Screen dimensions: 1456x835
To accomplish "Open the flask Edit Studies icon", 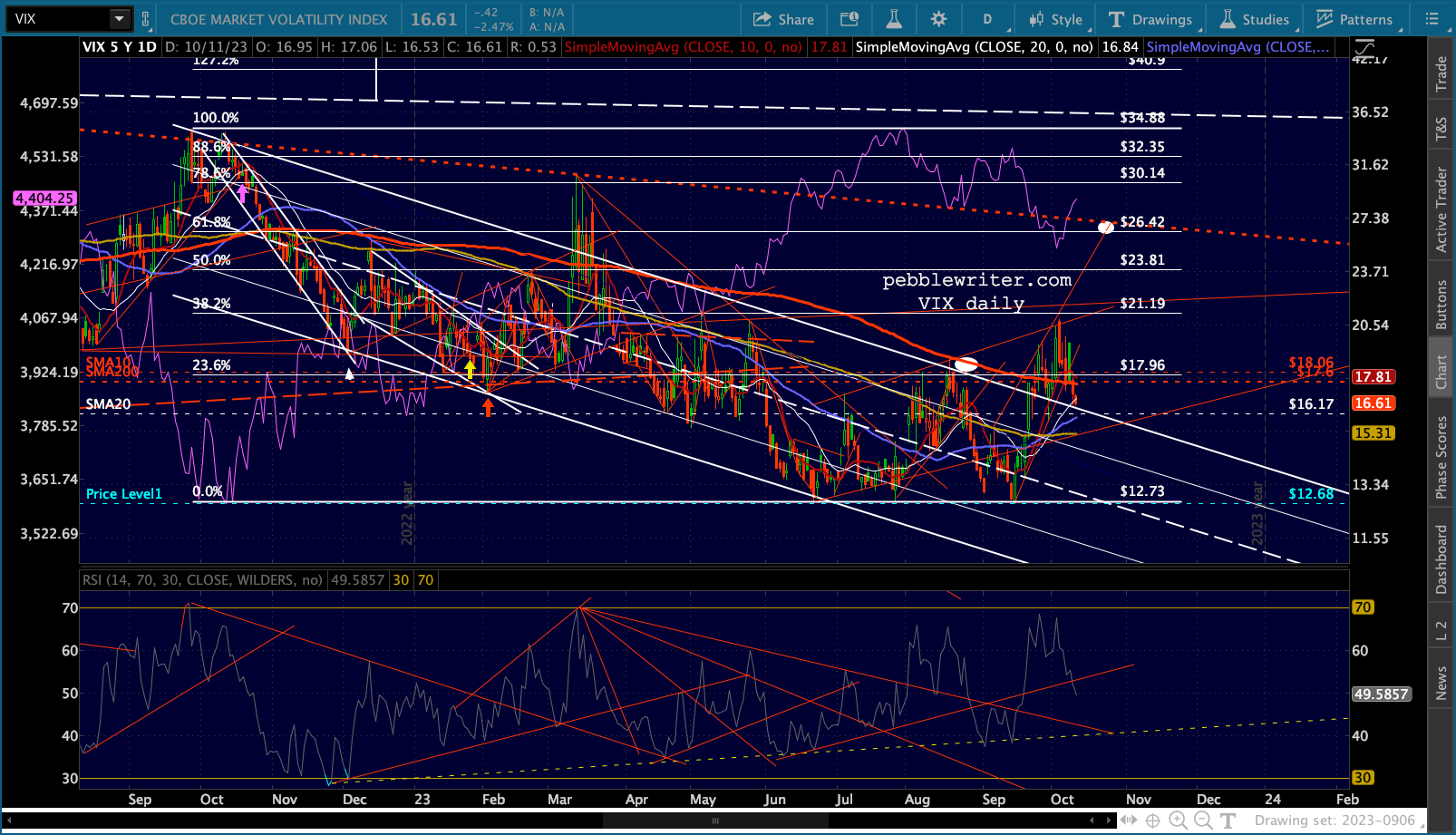I will [x=894, y=19].
